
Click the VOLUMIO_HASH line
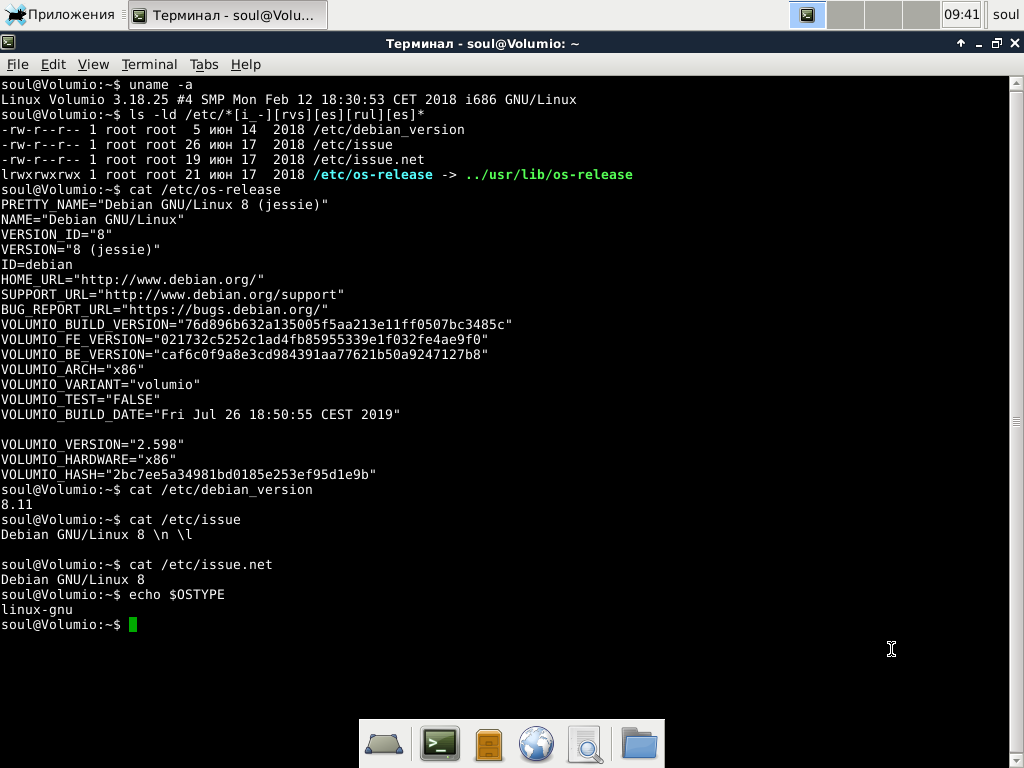point(189,475)
